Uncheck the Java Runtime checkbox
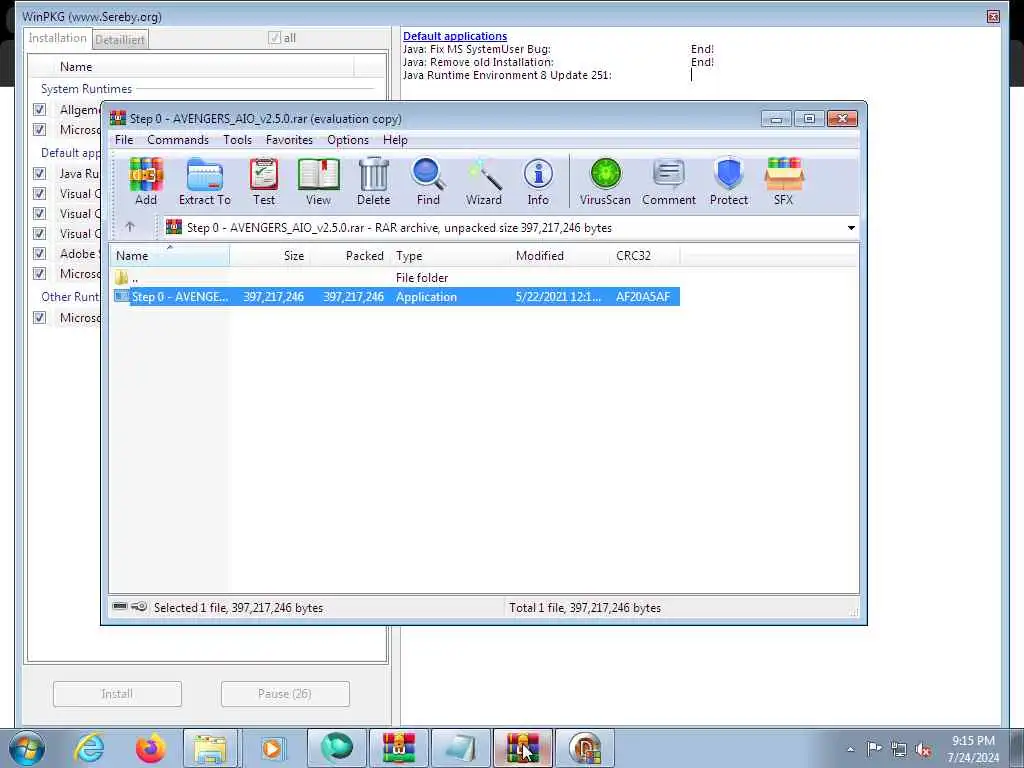Viewport: 1024px width, 768px height. click(x=40, y=174)
